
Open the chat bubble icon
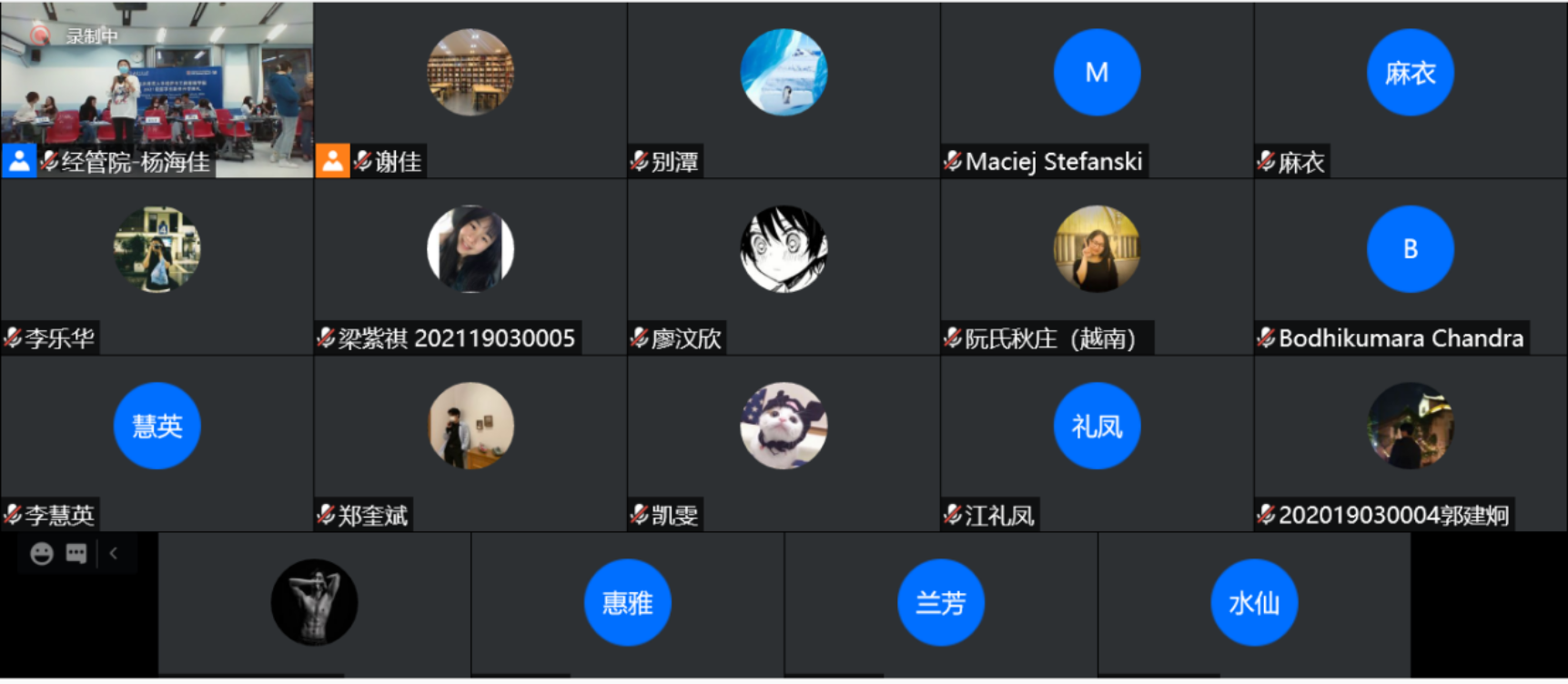[76, 553]
